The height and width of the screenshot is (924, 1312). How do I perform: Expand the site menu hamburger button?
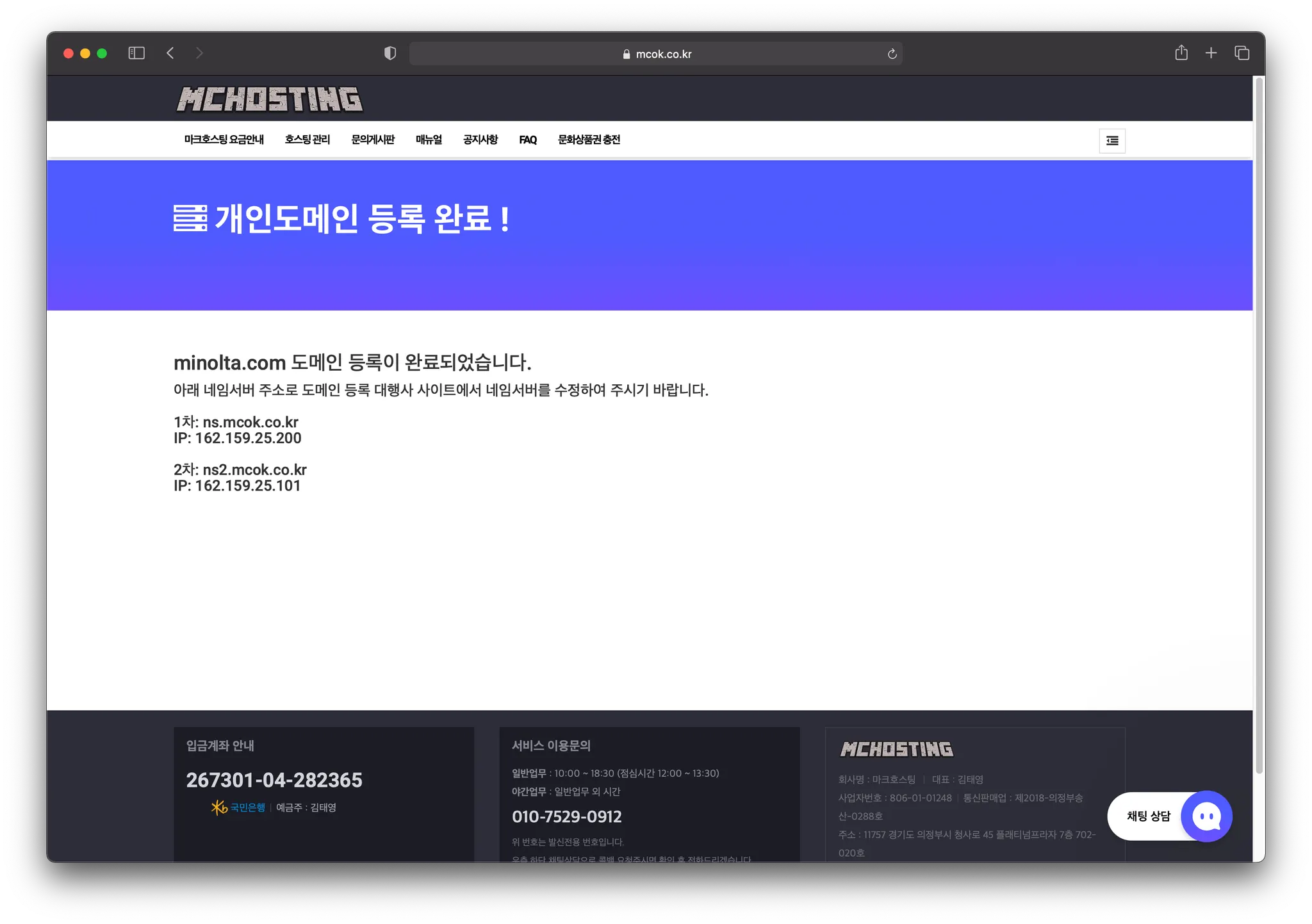coord(1112,141)
